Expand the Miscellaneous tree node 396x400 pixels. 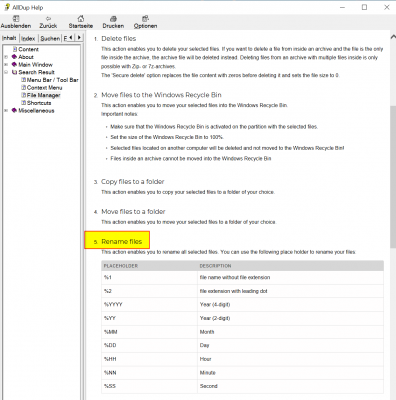[x=6, y=110]
